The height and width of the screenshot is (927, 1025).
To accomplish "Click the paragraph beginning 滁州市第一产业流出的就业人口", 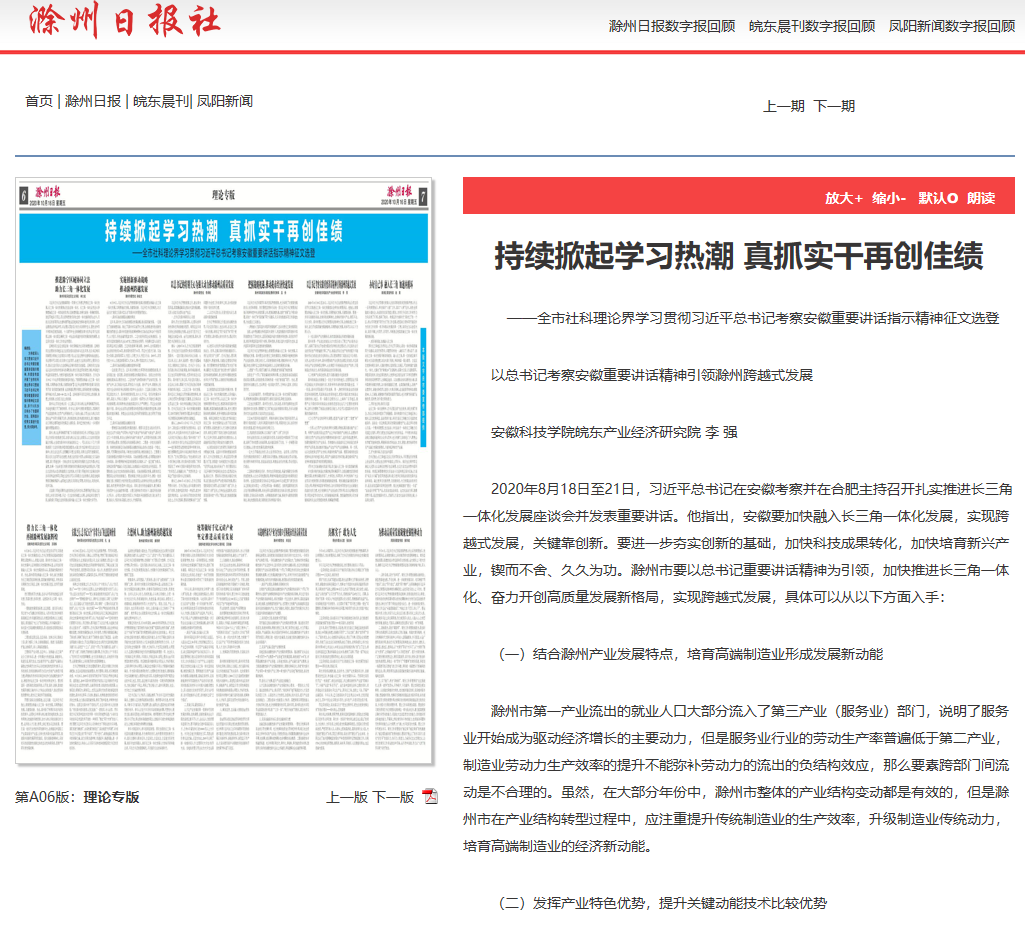I will [738, 779].
